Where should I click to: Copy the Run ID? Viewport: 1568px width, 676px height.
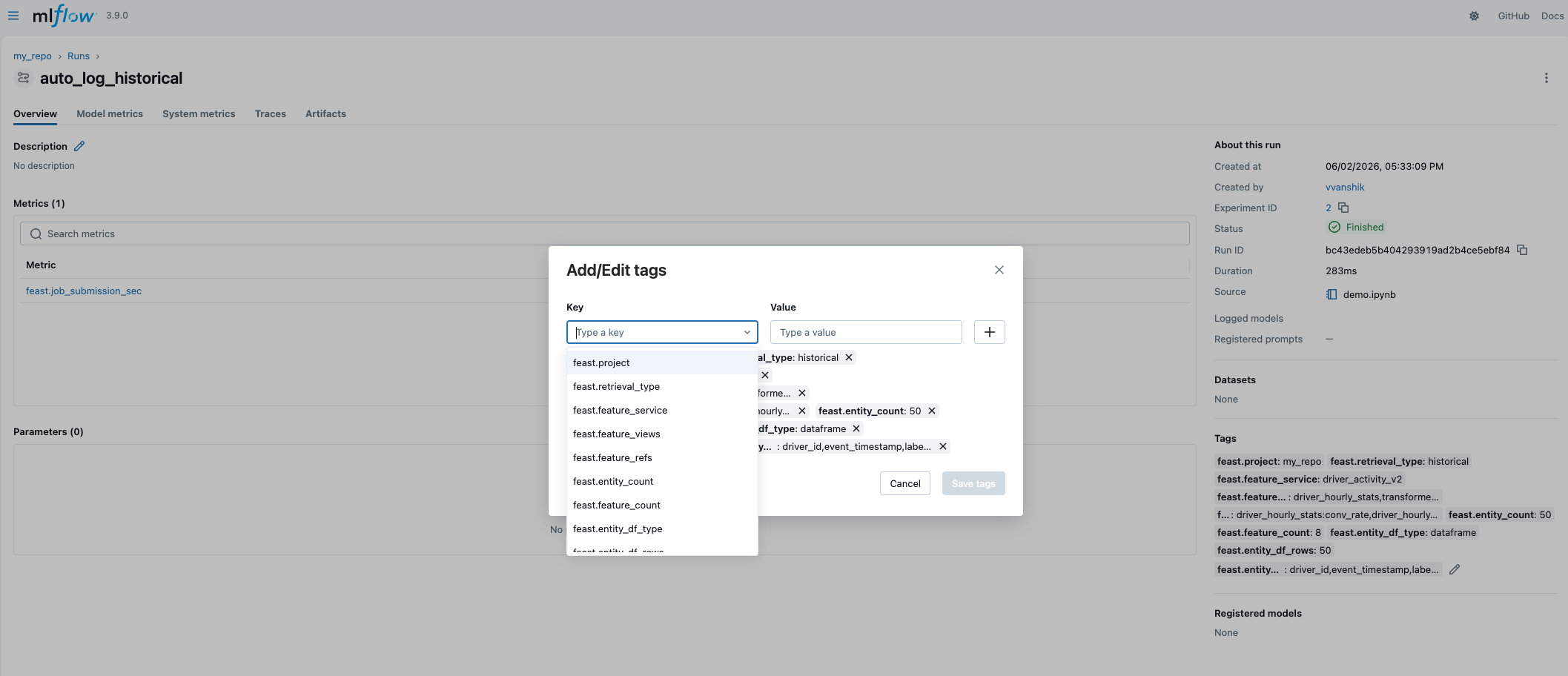(x=1522, y=250)
